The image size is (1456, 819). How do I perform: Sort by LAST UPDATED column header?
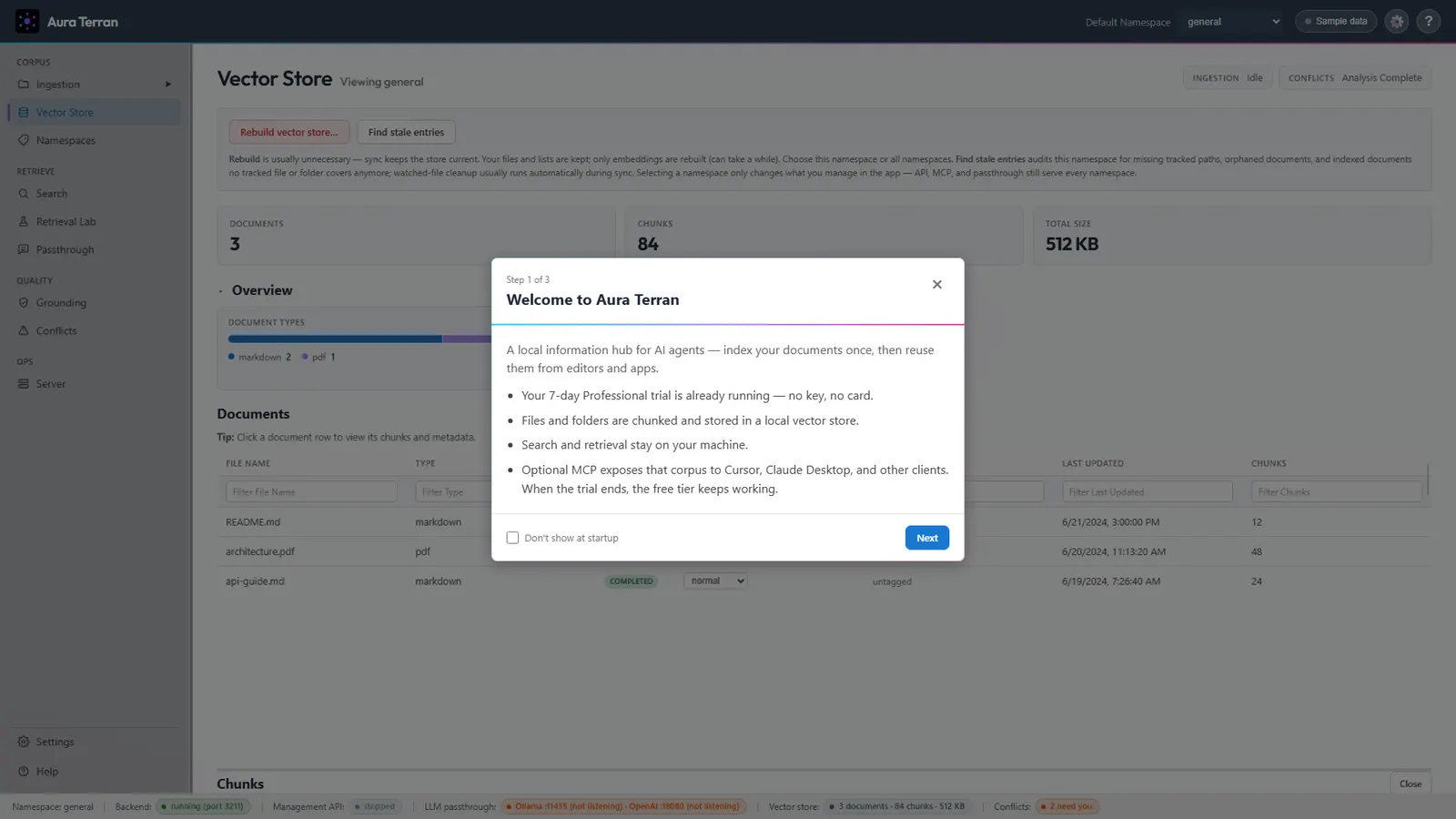[x=1092, y=463]
